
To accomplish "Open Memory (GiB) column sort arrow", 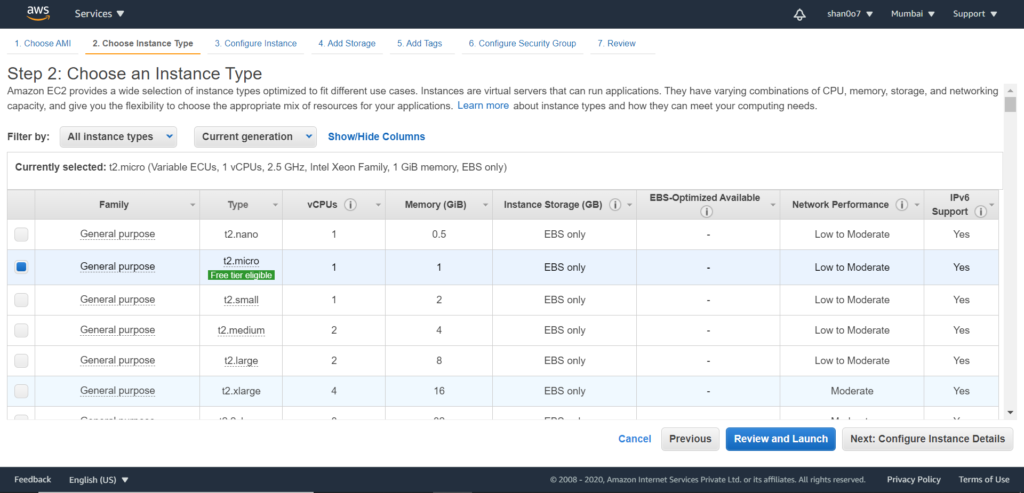I will click(x=485, y=205).
